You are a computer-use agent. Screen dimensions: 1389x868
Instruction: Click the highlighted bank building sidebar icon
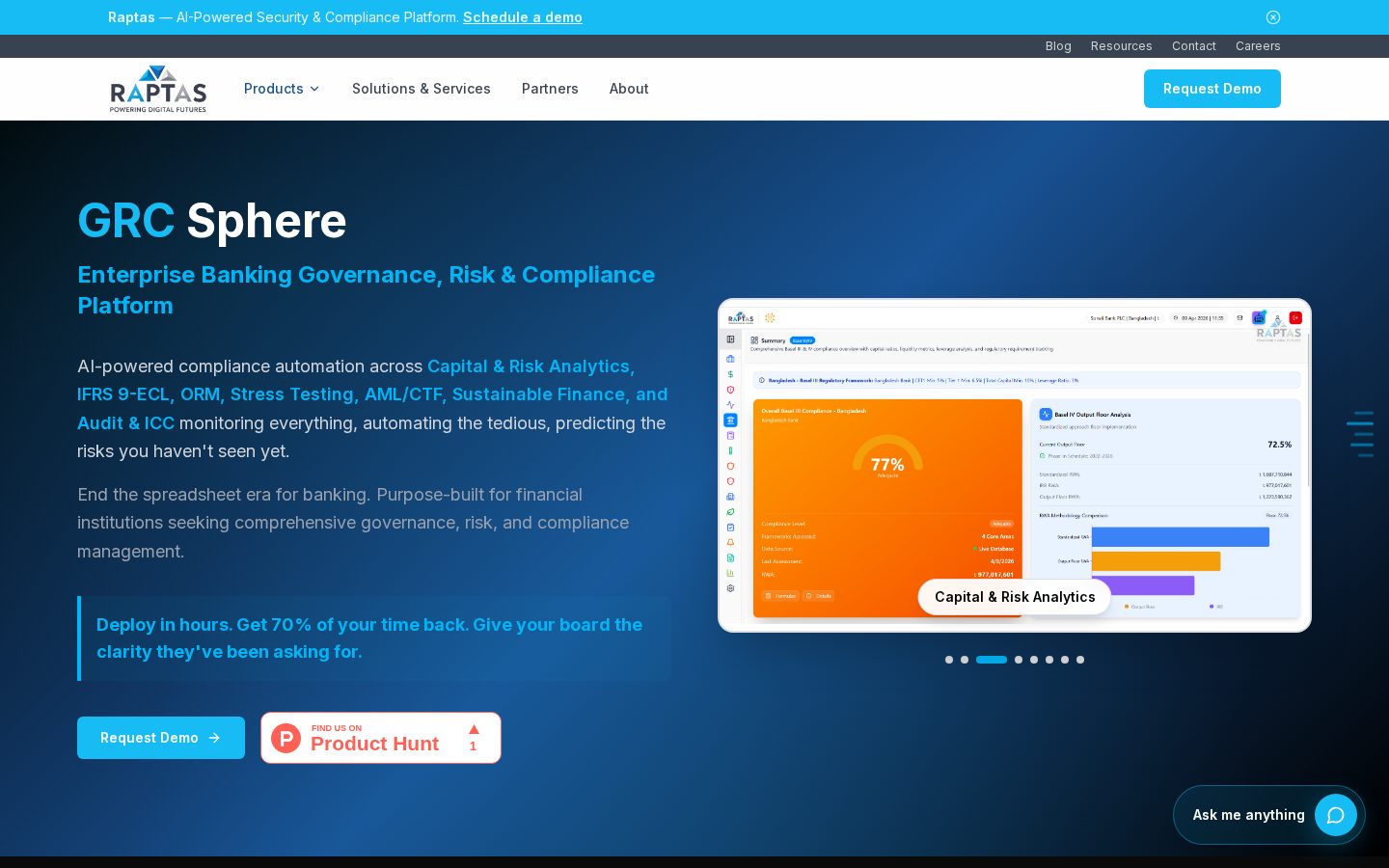[x=730, y=420]
